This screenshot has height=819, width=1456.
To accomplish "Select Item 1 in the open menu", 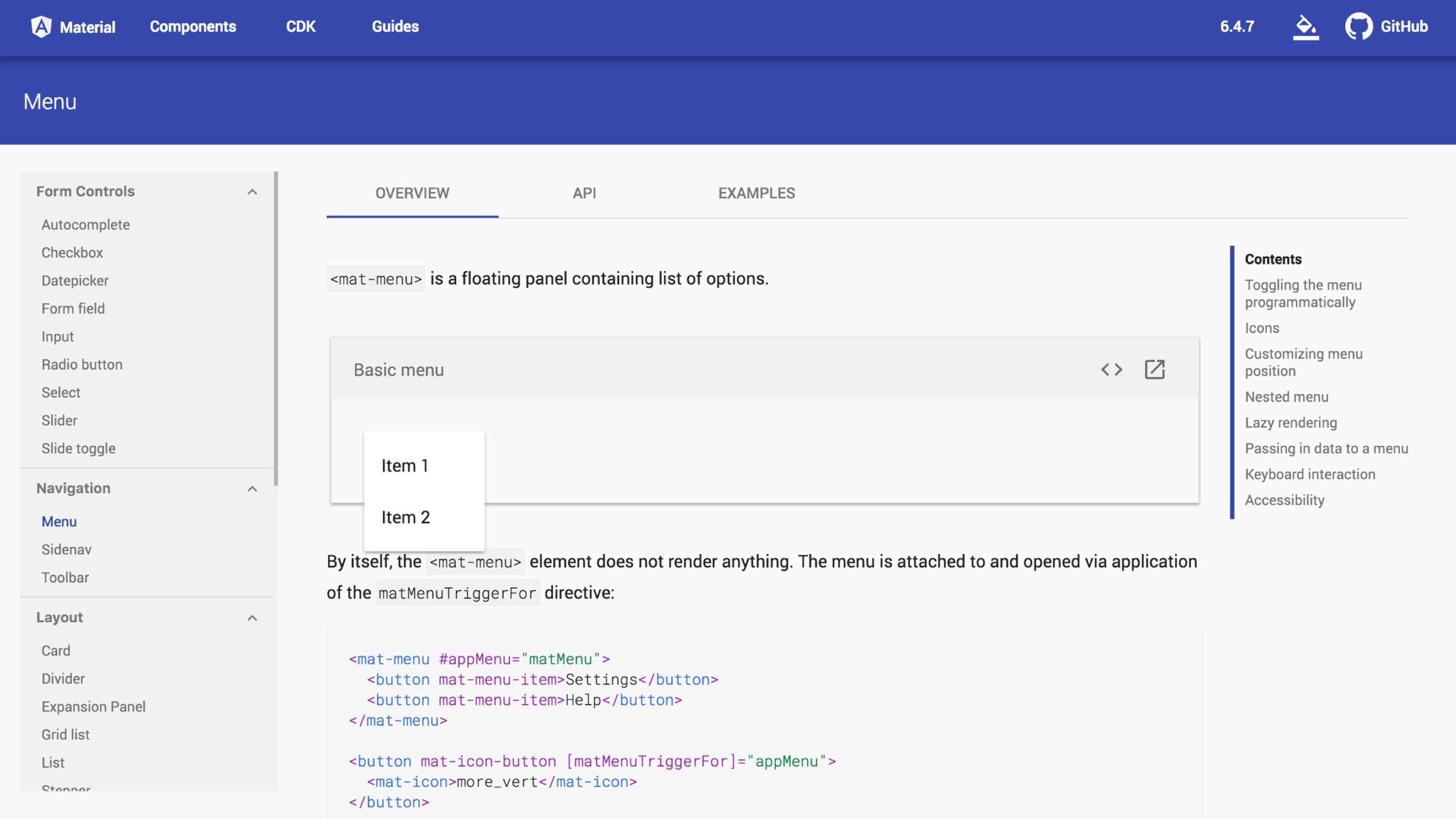I will tap(405, 465).
